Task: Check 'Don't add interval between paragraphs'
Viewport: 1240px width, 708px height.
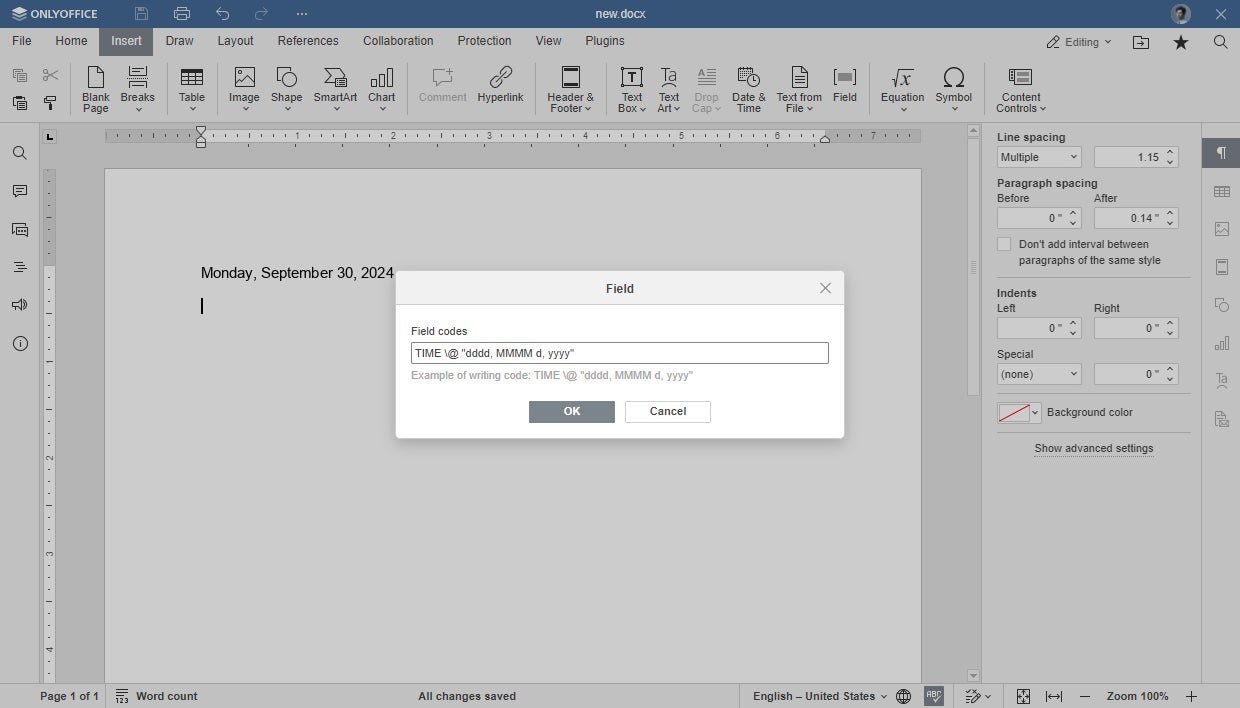Action: 1004,244
